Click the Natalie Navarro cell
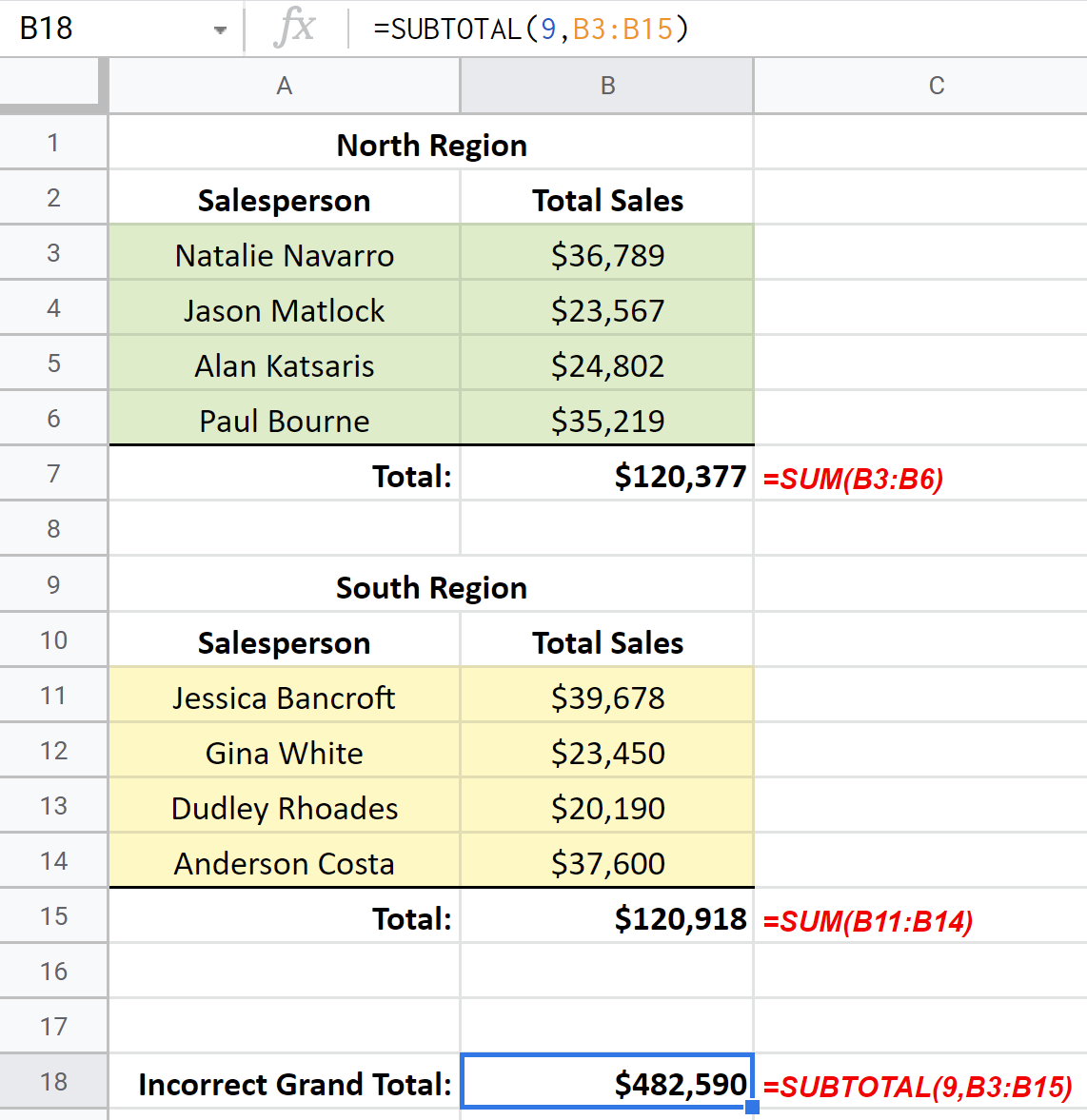Image resolution: width=1087 pixels, height=1120 pixels. point(285,253)
